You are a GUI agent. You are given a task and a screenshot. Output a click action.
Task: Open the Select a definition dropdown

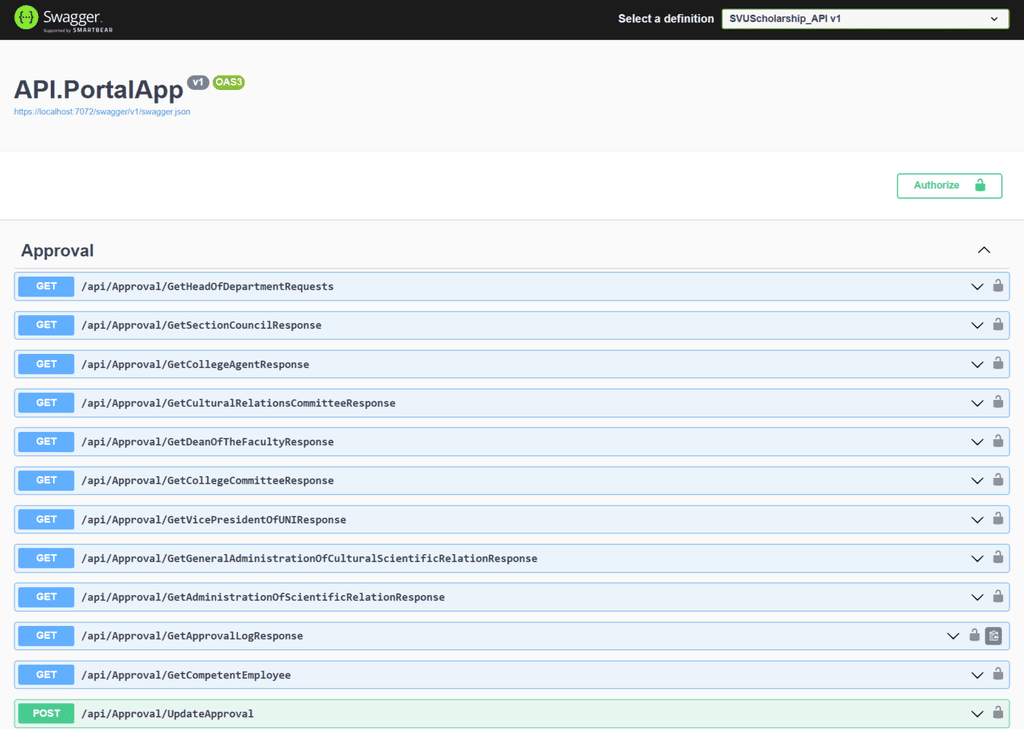coord(865,18)
